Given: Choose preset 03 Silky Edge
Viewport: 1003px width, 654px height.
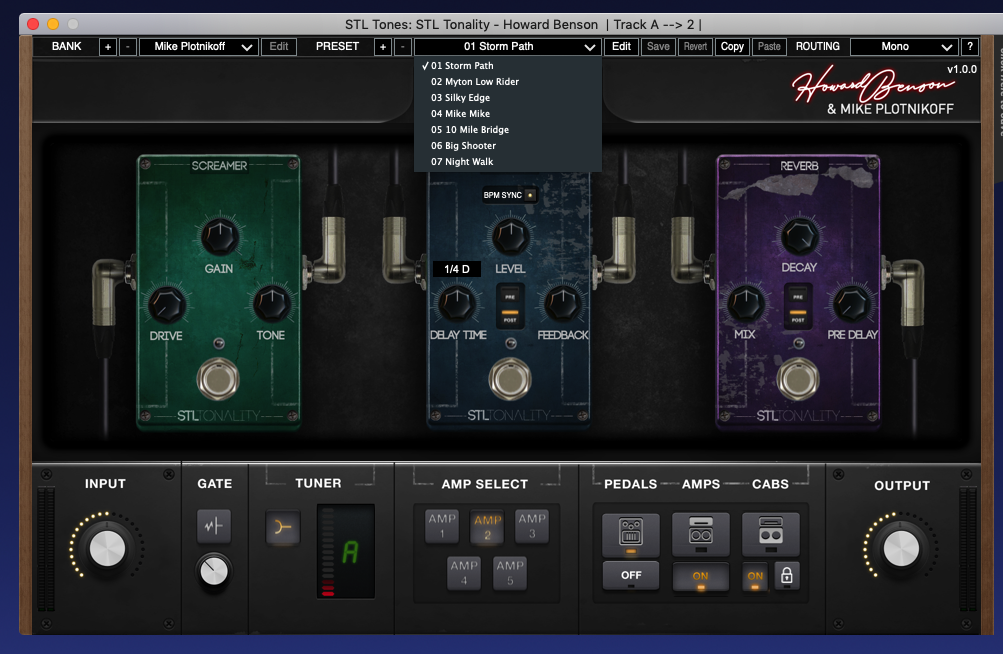Looking at the screenshot, I should pos(508,97).
